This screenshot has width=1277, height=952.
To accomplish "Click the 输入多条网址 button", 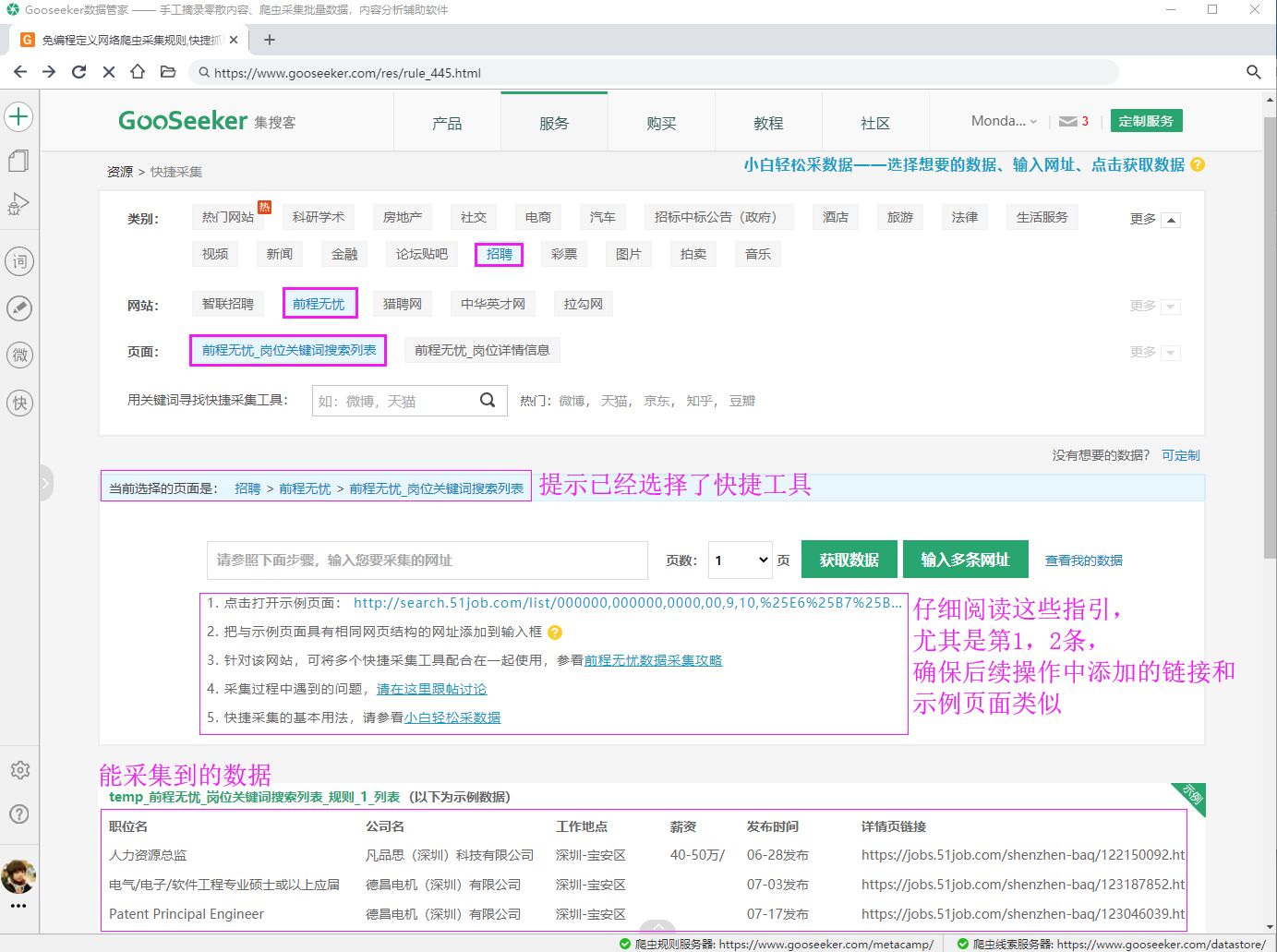I will (x=965, y=560).
